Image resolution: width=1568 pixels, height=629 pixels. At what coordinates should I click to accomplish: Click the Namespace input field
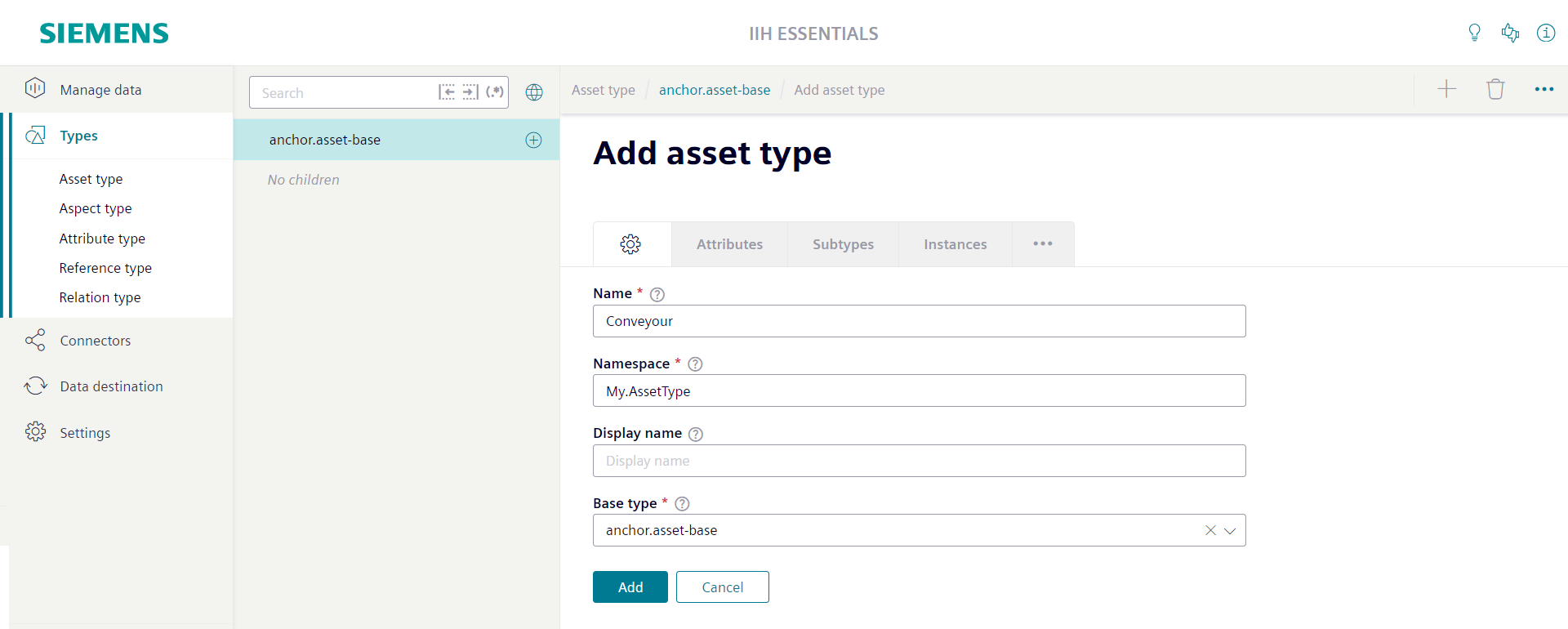tap(920, 390)
